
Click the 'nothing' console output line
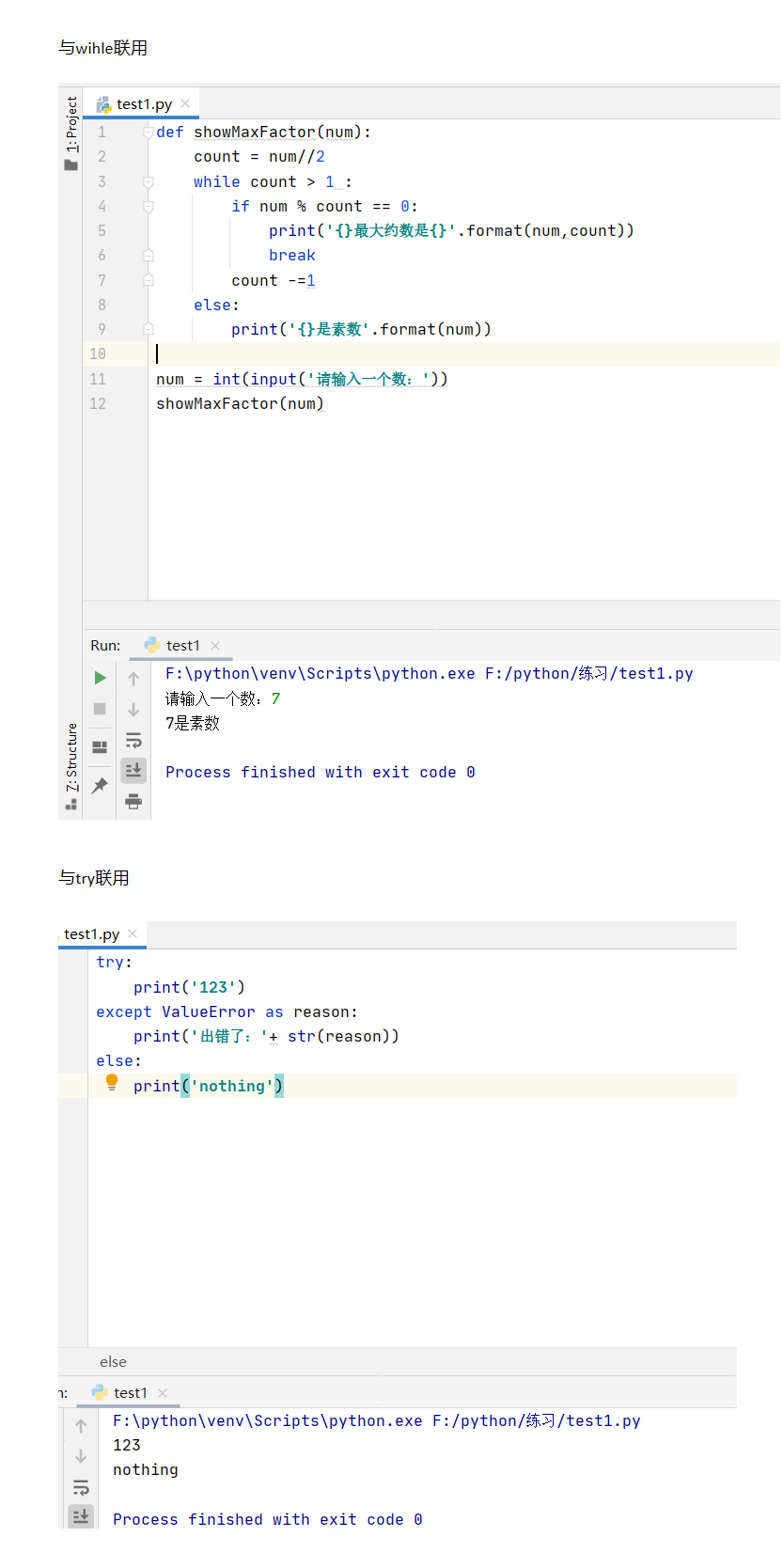146,1470
